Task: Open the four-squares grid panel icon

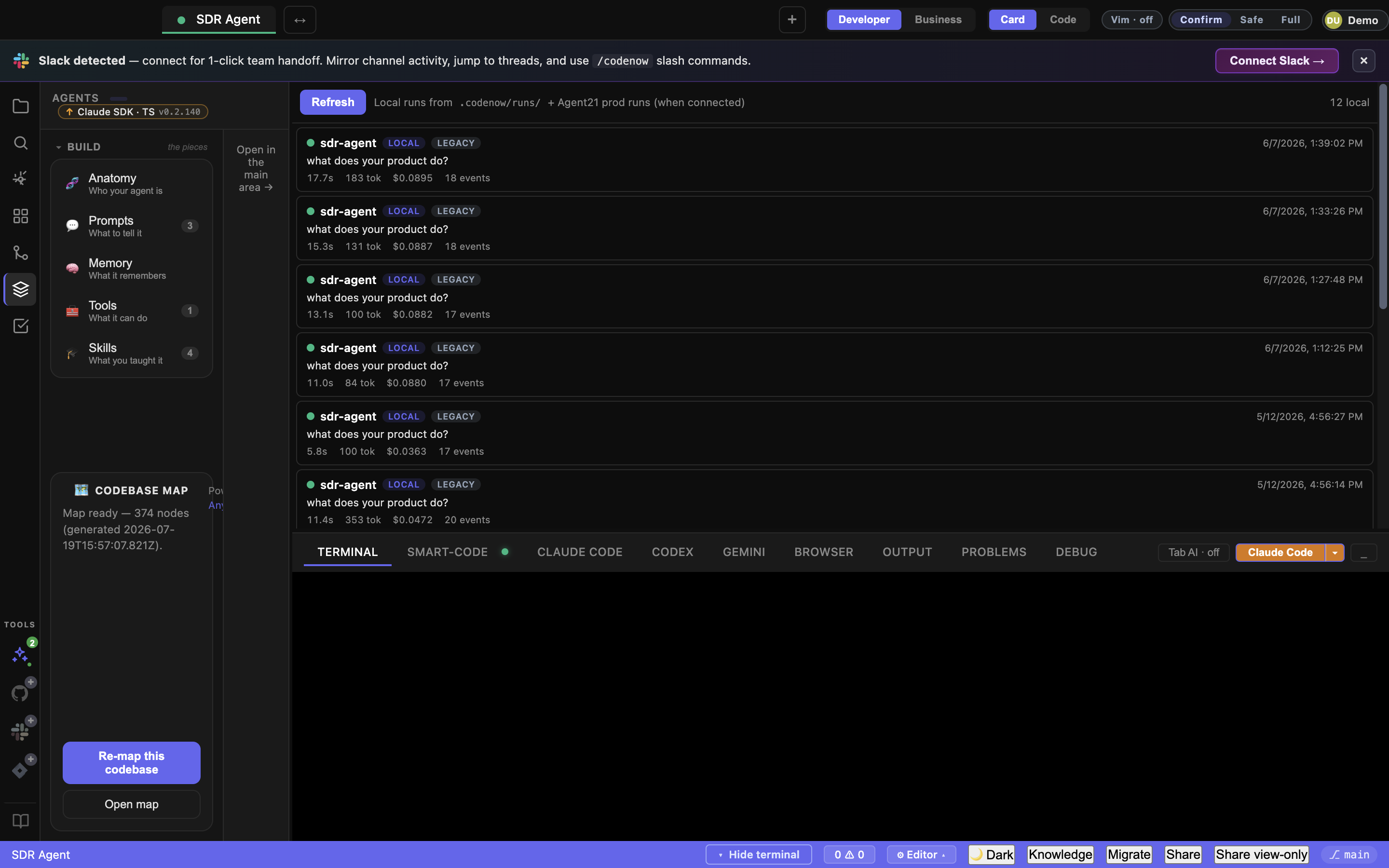Action: [x=21, y=216]
